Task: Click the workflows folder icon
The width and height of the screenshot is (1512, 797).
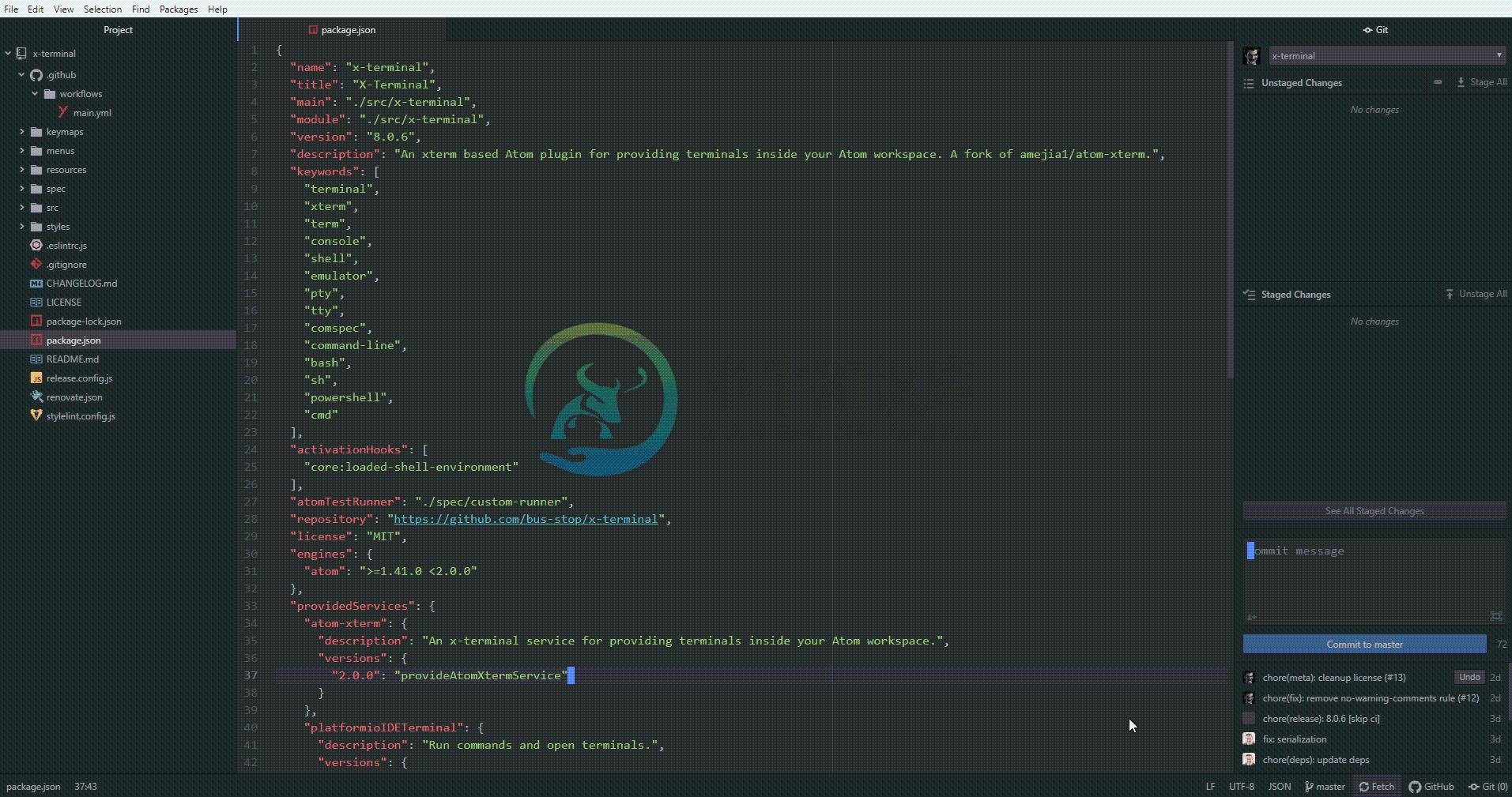Action: [50, 94]
